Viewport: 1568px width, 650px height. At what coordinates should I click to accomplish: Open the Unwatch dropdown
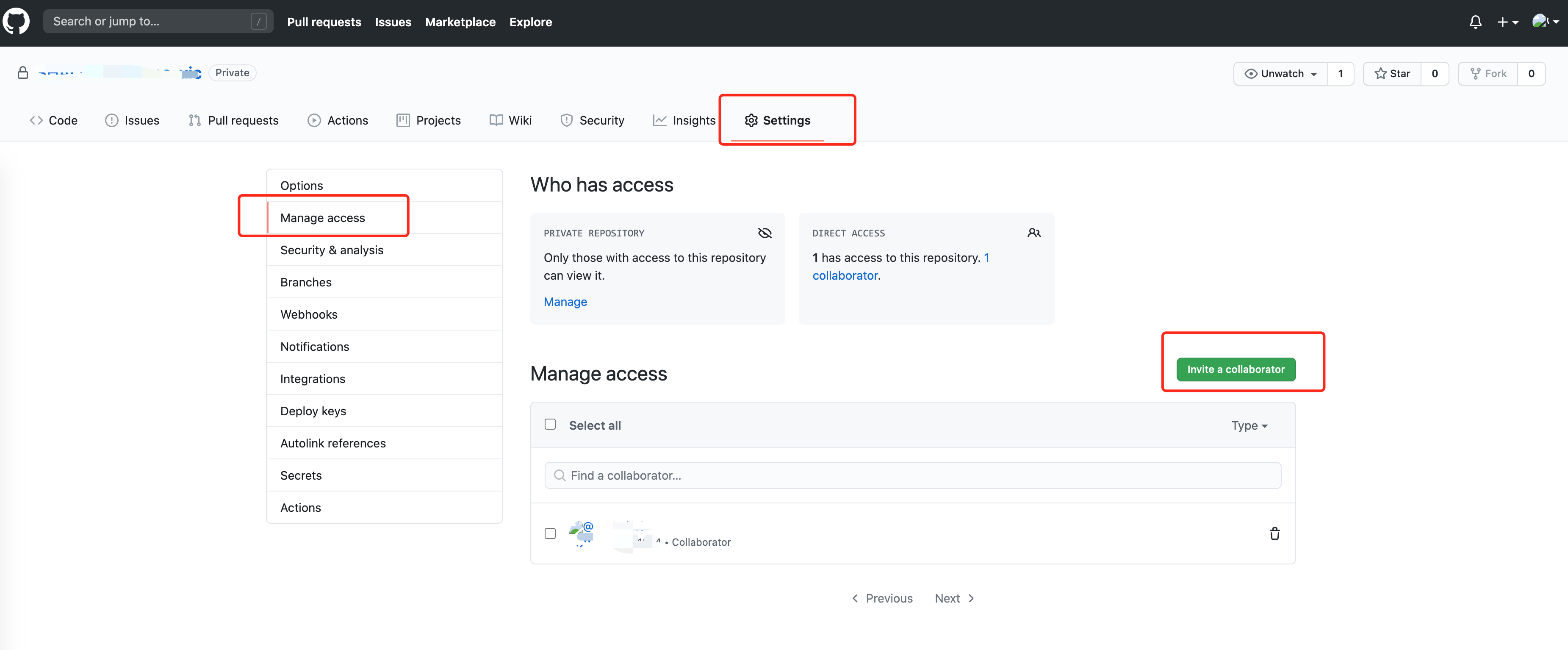coord(1281,73)
